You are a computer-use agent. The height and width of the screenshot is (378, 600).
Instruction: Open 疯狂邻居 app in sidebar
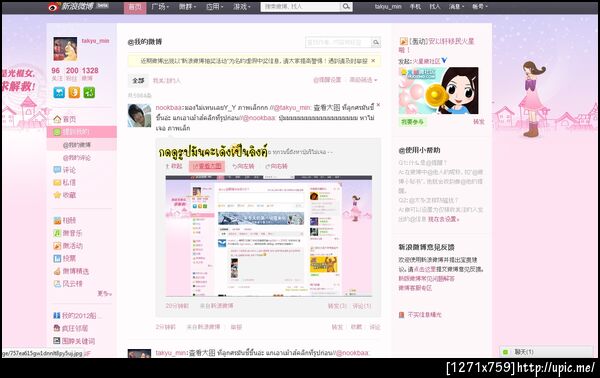pos(71,328)
